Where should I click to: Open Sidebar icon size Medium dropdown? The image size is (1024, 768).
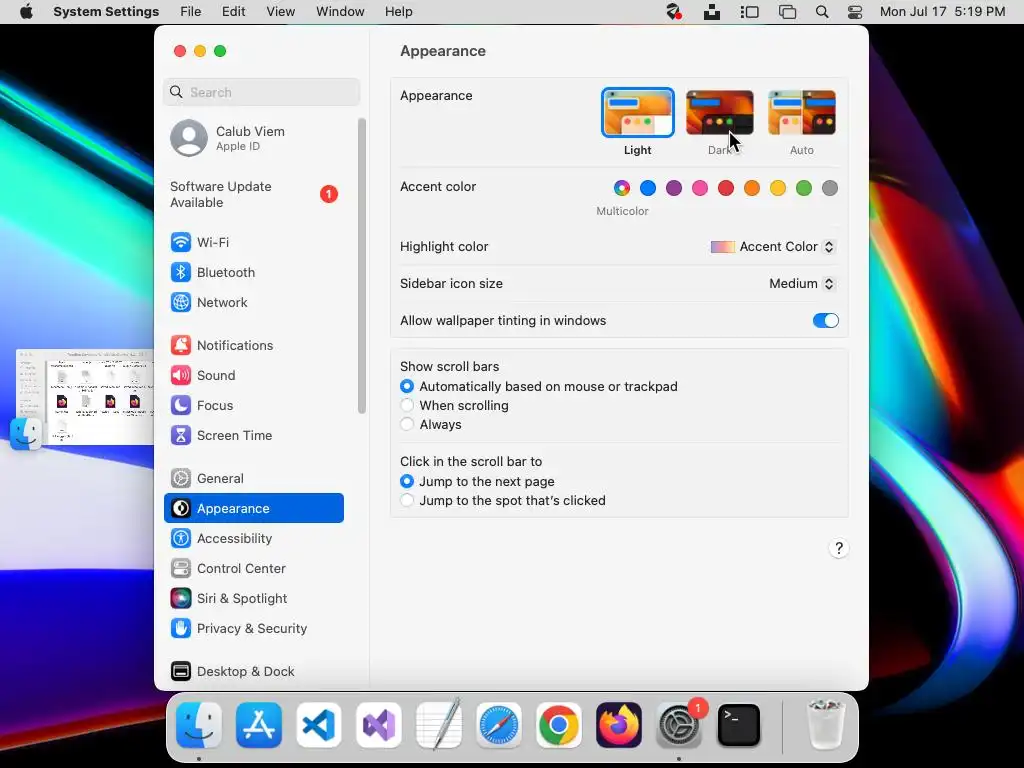tap(802, 283)
